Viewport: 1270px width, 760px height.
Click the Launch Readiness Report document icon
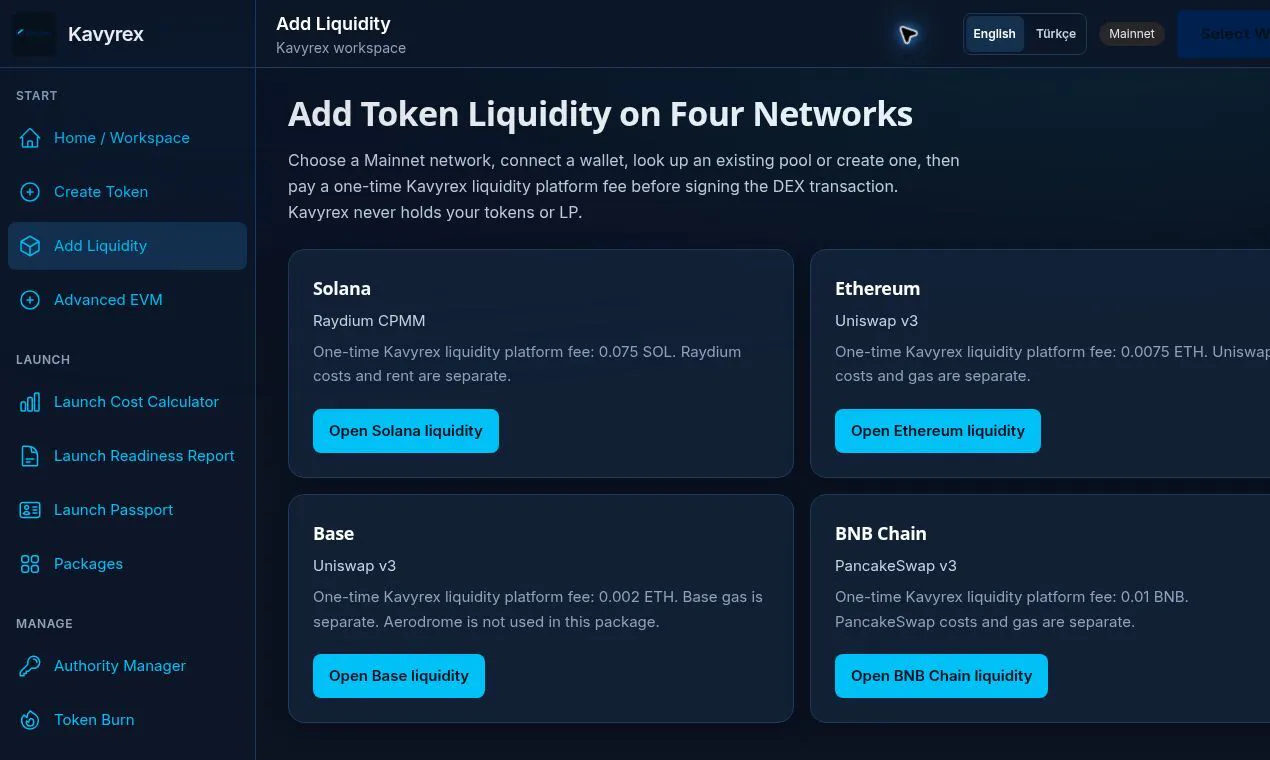click(x=30, y=456)
